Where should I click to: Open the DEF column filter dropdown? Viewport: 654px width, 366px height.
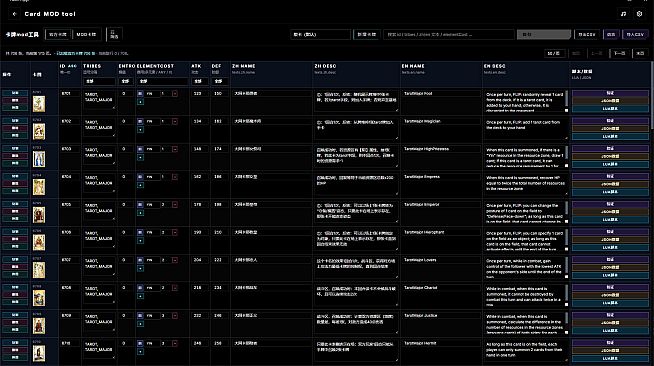coord(219,81)
